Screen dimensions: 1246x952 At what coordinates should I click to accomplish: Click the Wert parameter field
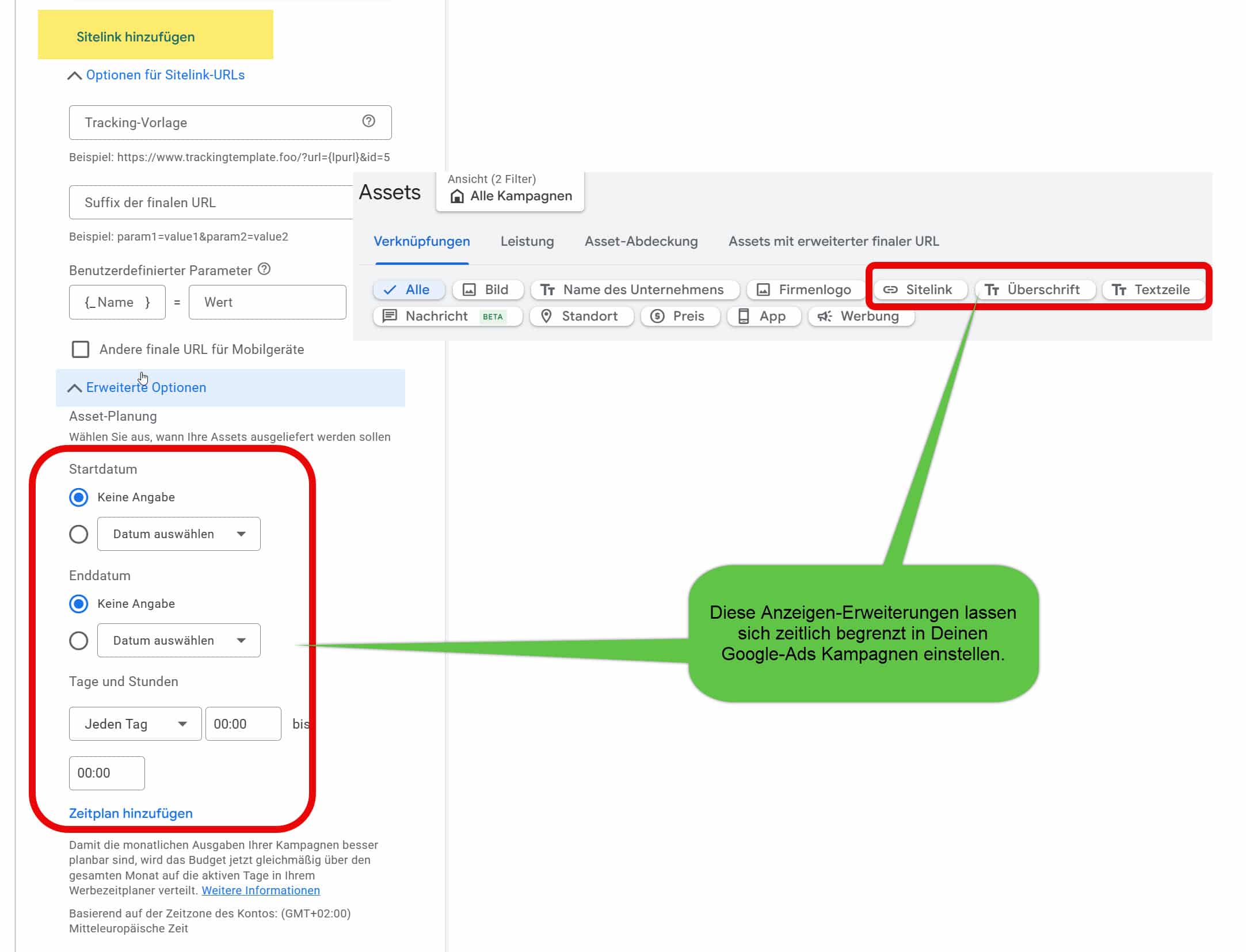268,302
